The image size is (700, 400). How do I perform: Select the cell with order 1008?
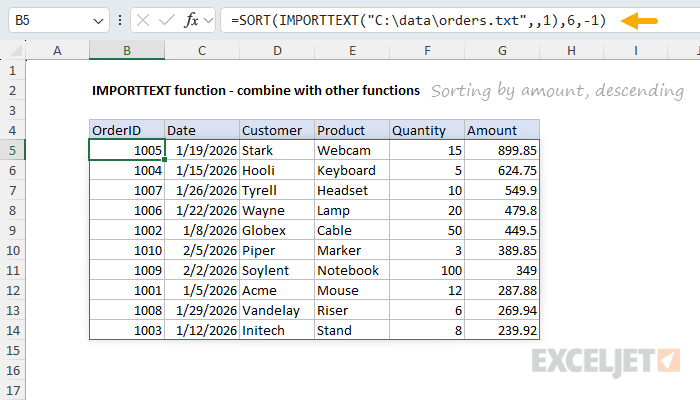(127, 310)
